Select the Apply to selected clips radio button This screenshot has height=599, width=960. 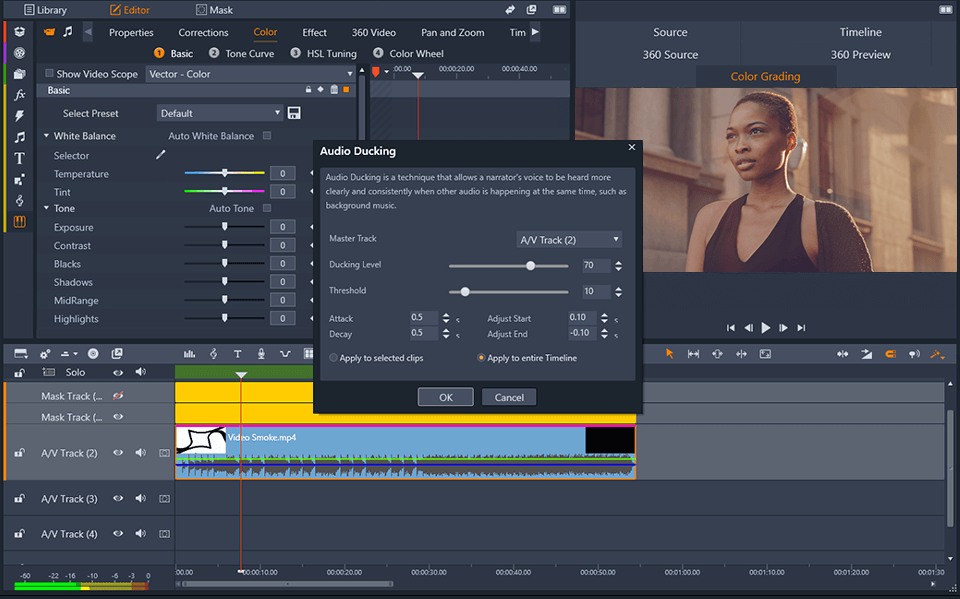point(334,358)
